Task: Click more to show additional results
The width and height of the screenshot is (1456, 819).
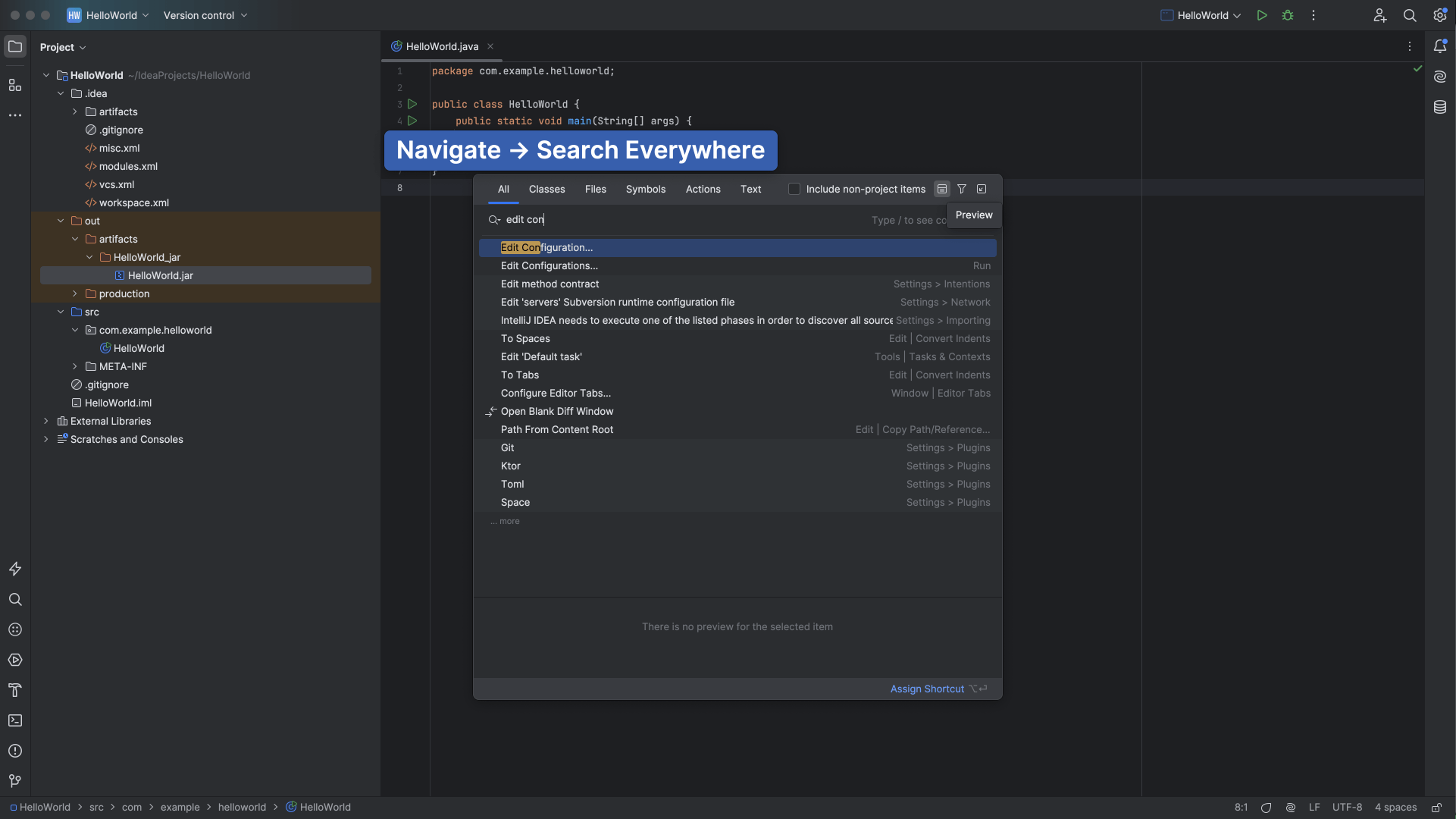Action: coord(506,521)
